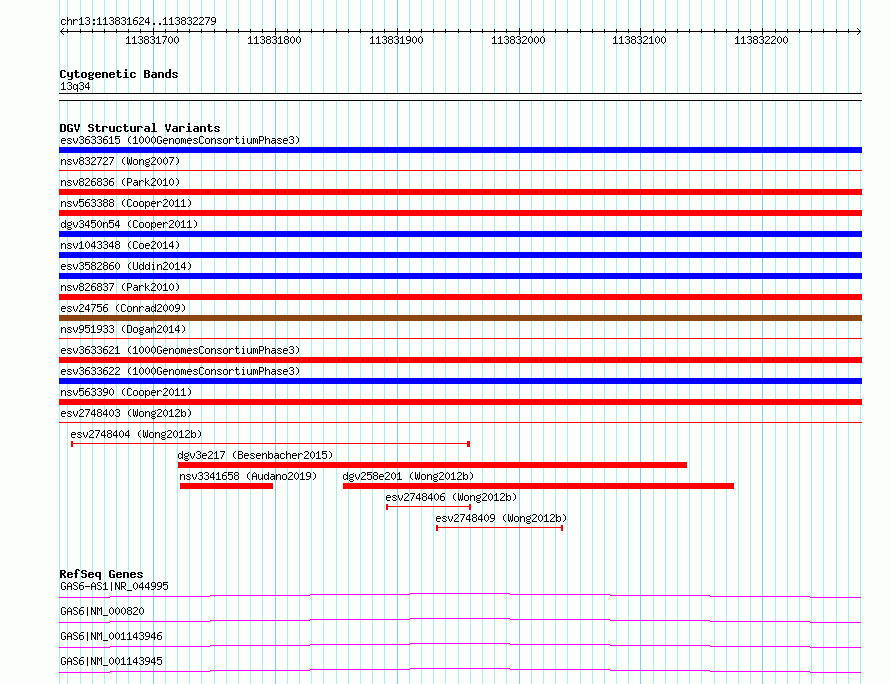This screenshot has width=890, height=684.
Task: Click ruler position 113832000
Action: click(x=518, y=40)
